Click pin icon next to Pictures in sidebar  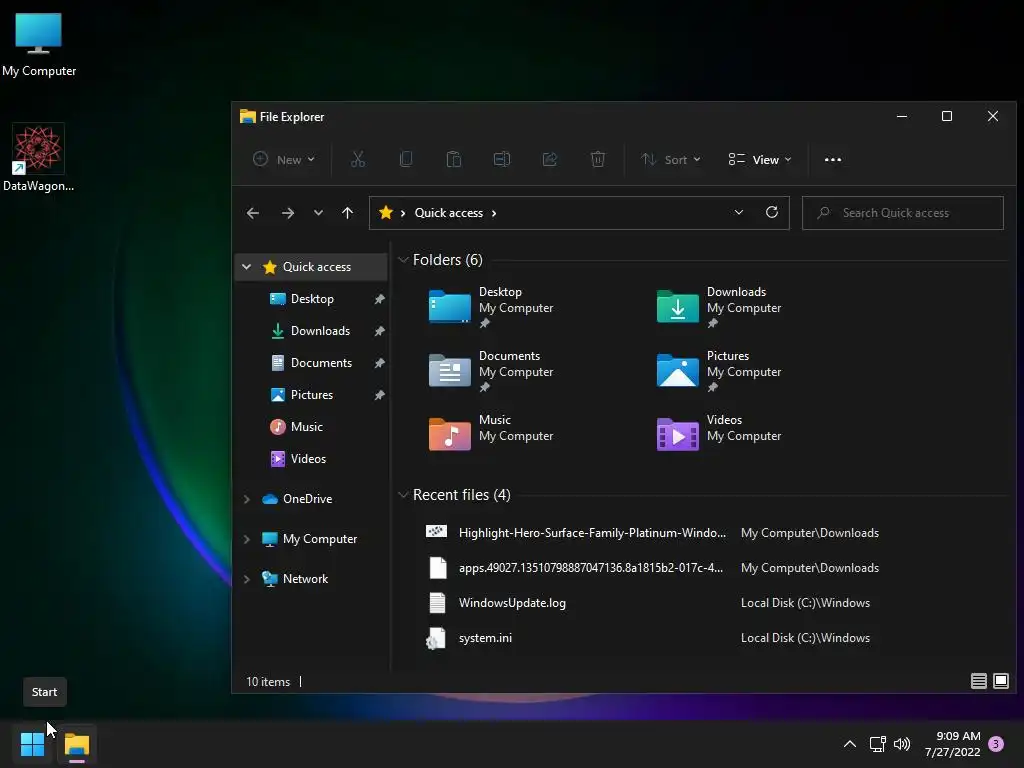click(x=379, y=395)
